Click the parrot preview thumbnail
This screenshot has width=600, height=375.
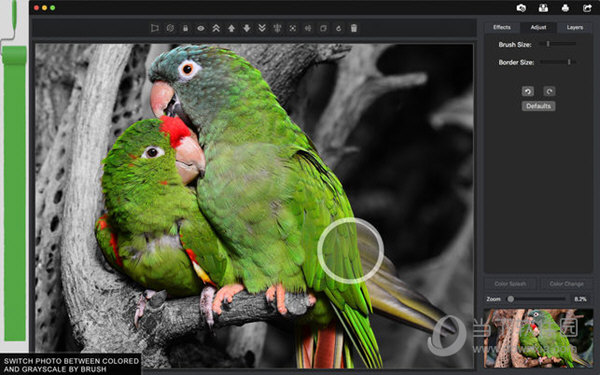[x=538, y=338]
